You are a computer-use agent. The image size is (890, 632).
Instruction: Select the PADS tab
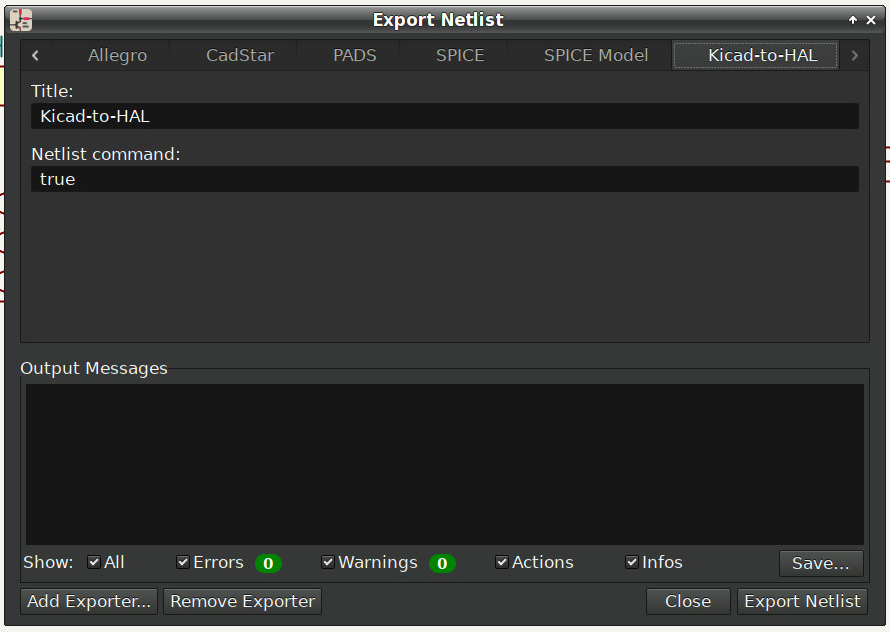[x=355, y=55]
